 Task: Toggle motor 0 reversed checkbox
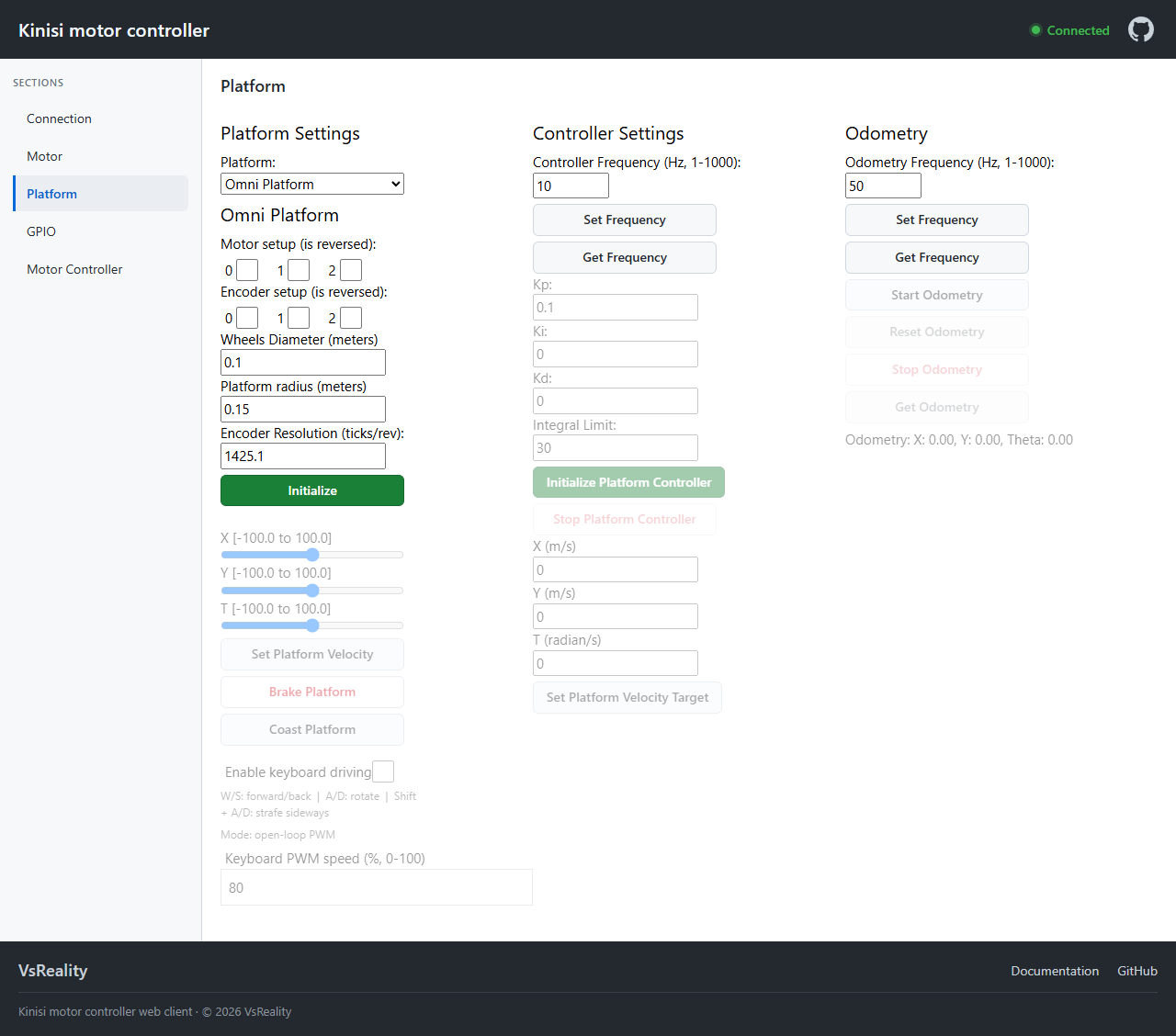tap(247, 270)
